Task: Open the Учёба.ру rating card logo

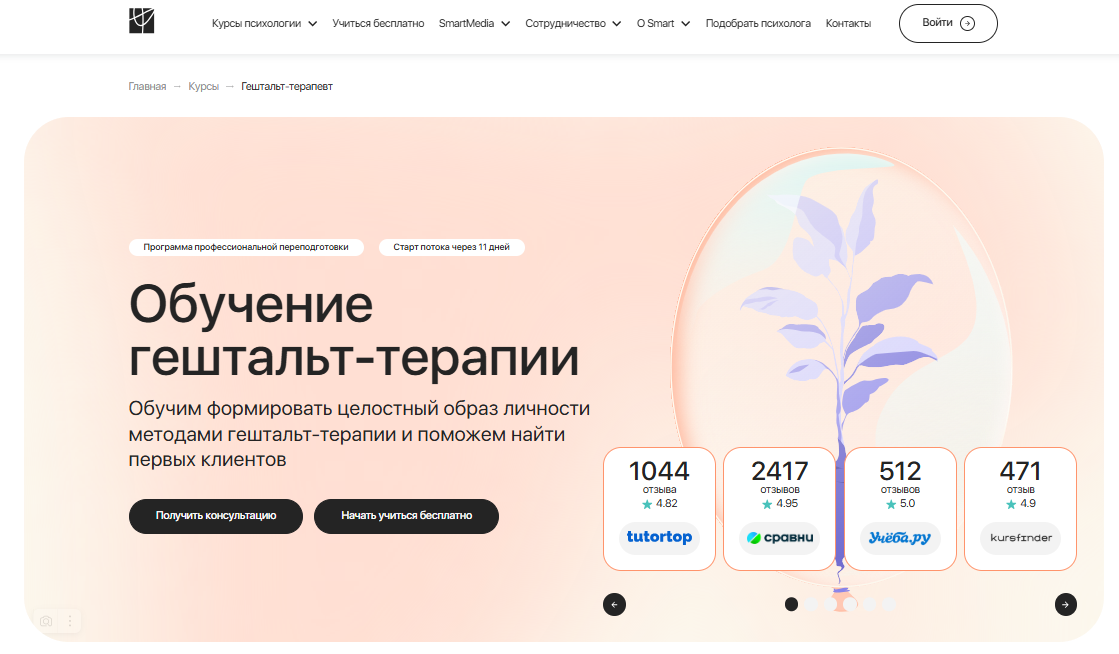Action: [899, 538]
